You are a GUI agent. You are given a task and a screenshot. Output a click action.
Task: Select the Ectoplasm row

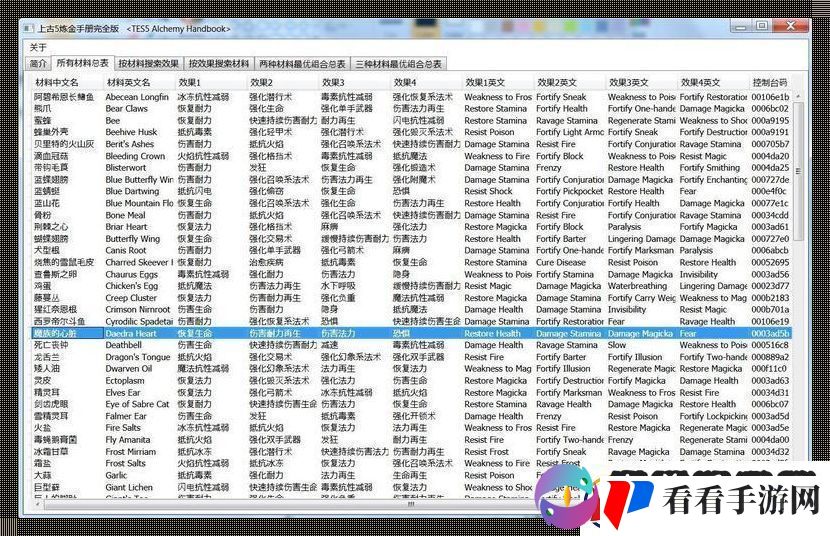412,380
